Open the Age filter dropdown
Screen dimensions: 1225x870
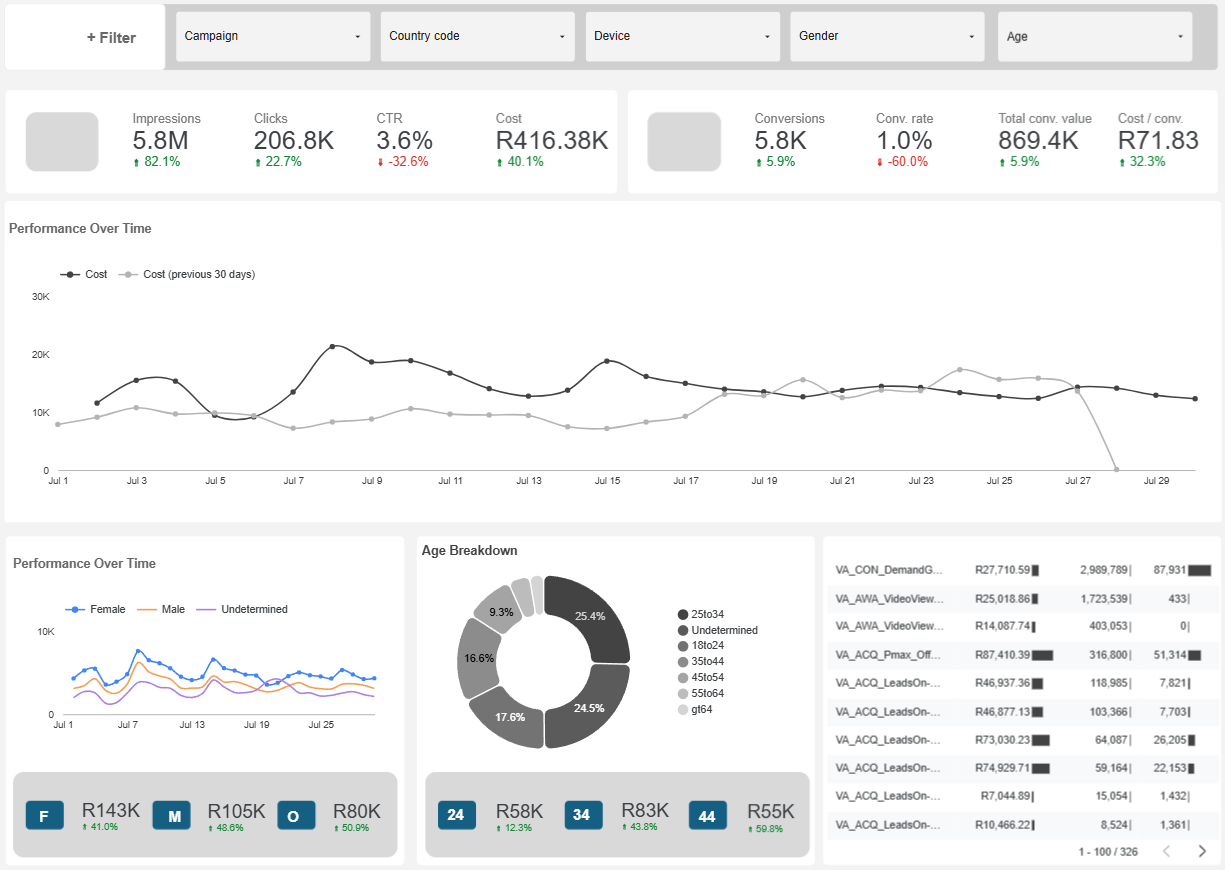pos(1094,35)
